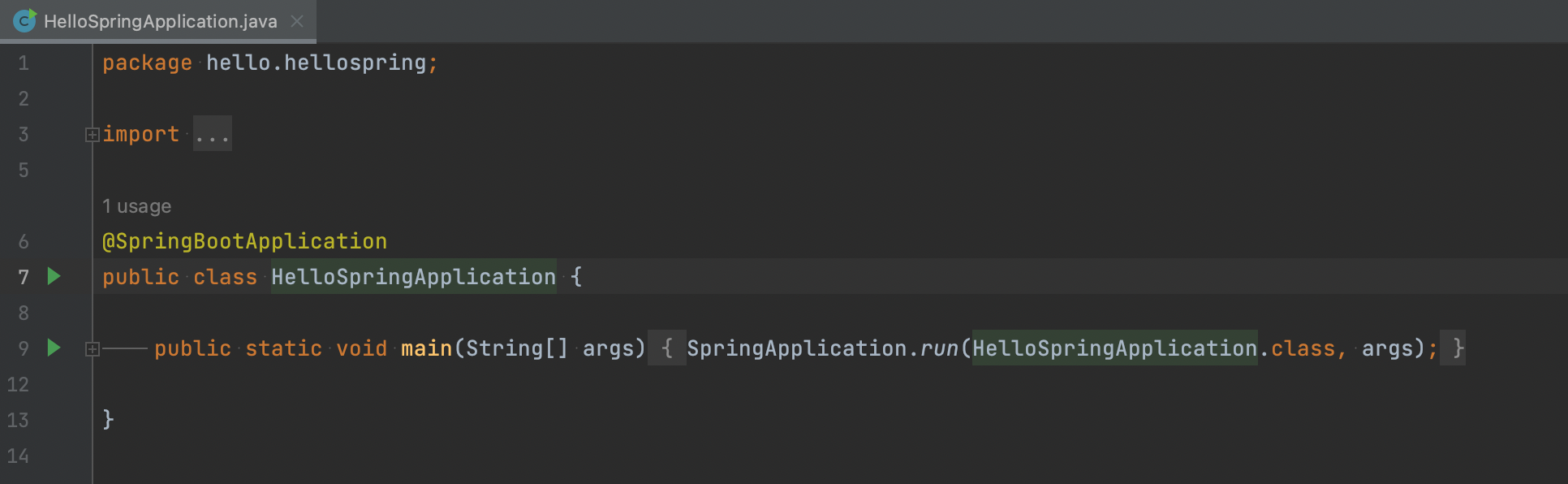The image size is (1568, 484).
Task: Click the @SpringBootApplication annotation
Action: pos(244,241)
